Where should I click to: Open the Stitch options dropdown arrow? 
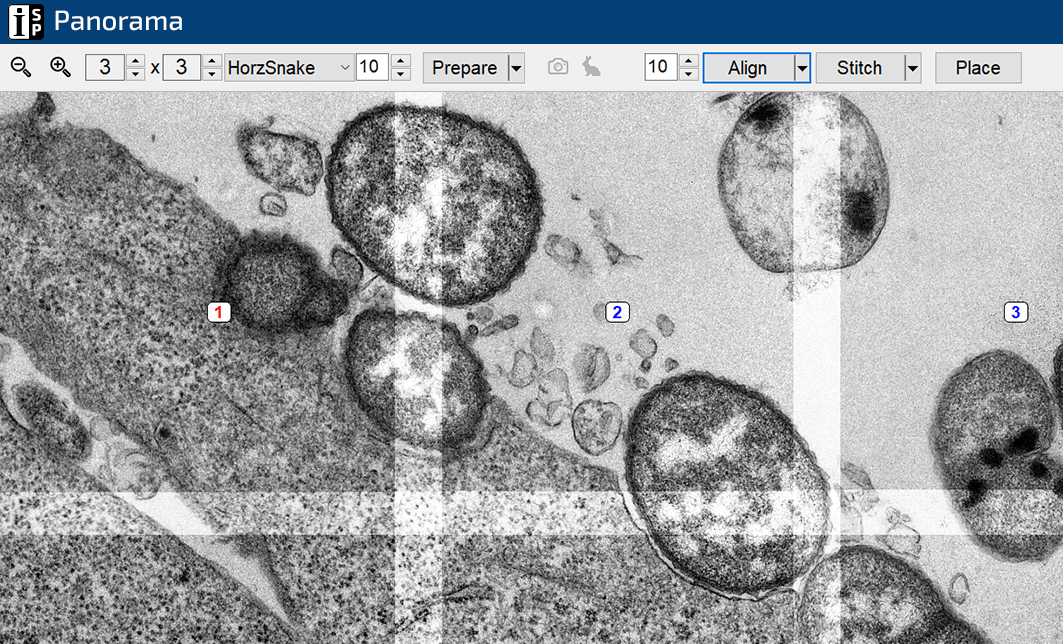[912, 68]
